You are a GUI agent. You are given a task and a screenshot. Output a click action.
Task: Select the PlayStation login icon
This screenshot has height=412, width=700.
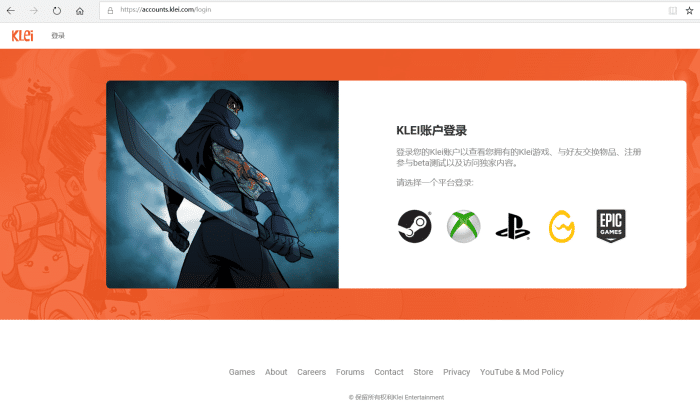click(x=512, y=227)
